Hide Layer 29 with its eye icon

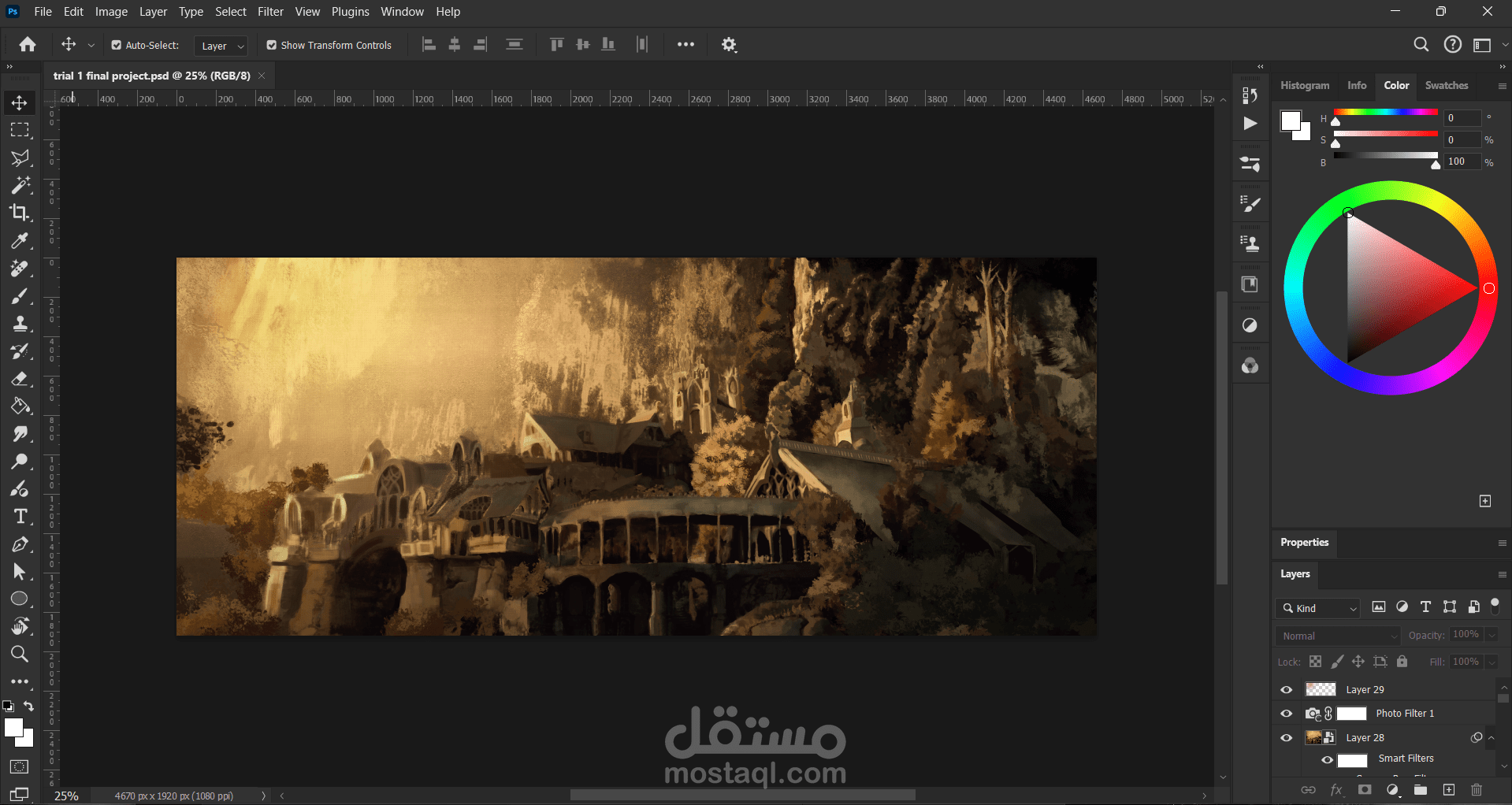[1287, 690]
